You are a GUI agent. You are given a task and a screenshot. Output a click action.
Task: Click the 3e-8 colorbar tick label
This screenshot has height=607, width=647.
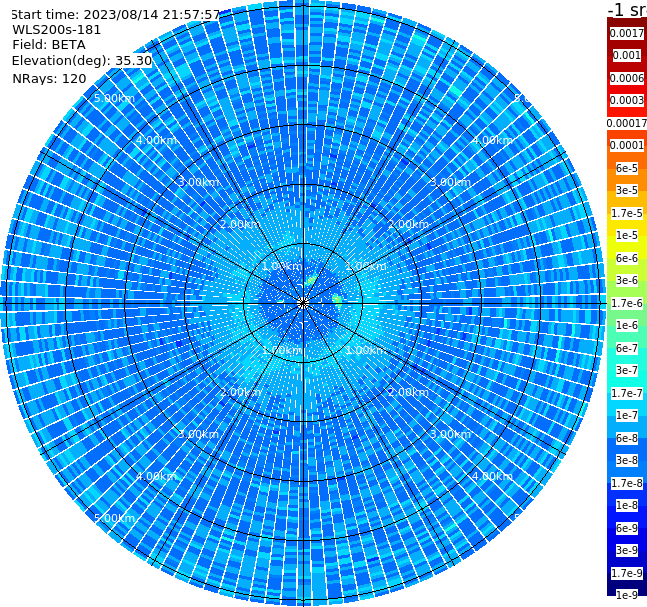[627, 460]
